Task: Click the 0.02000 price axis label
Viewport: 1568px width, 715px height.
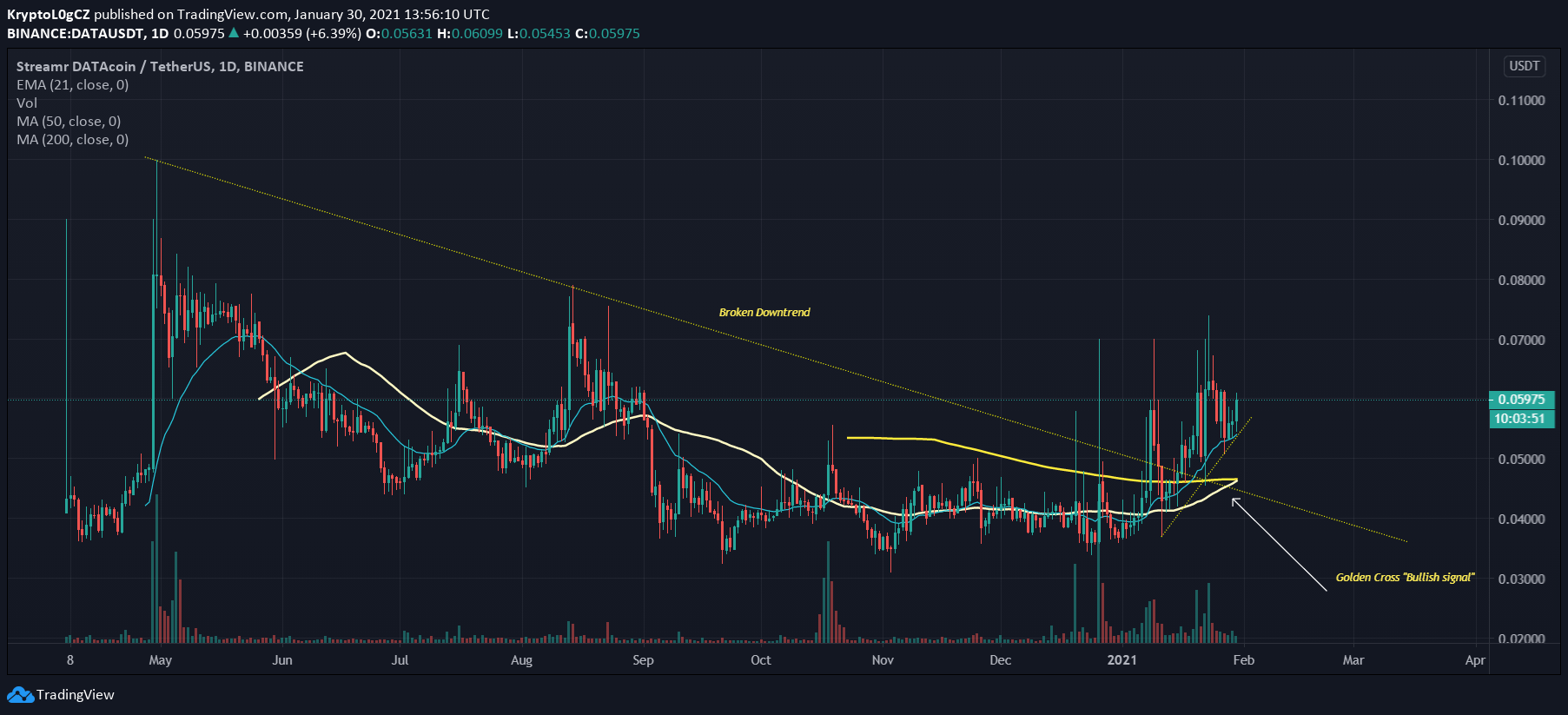Action: [1521, 639]
